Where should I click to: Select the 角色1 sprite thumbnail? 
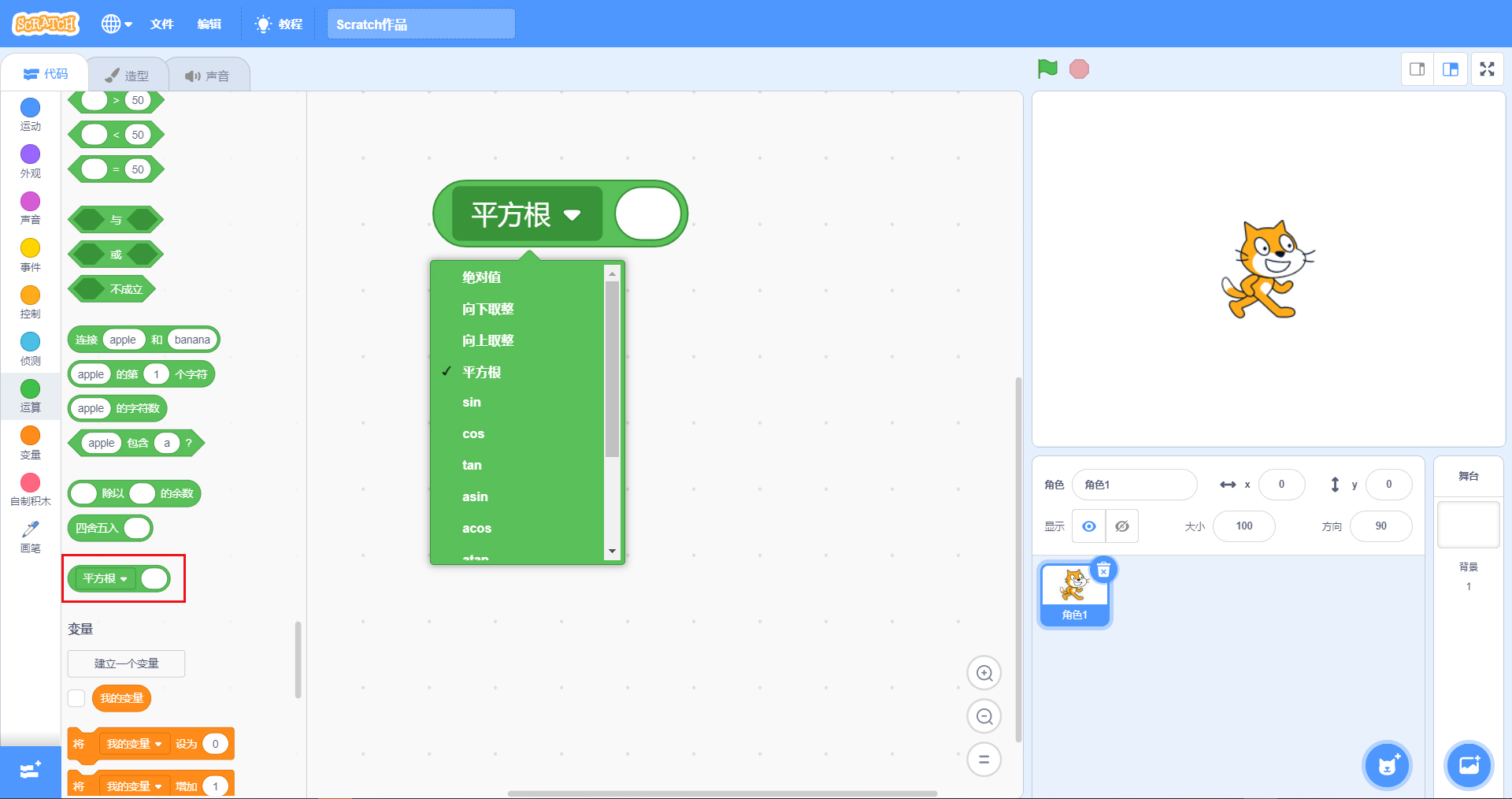point(1075,595)
